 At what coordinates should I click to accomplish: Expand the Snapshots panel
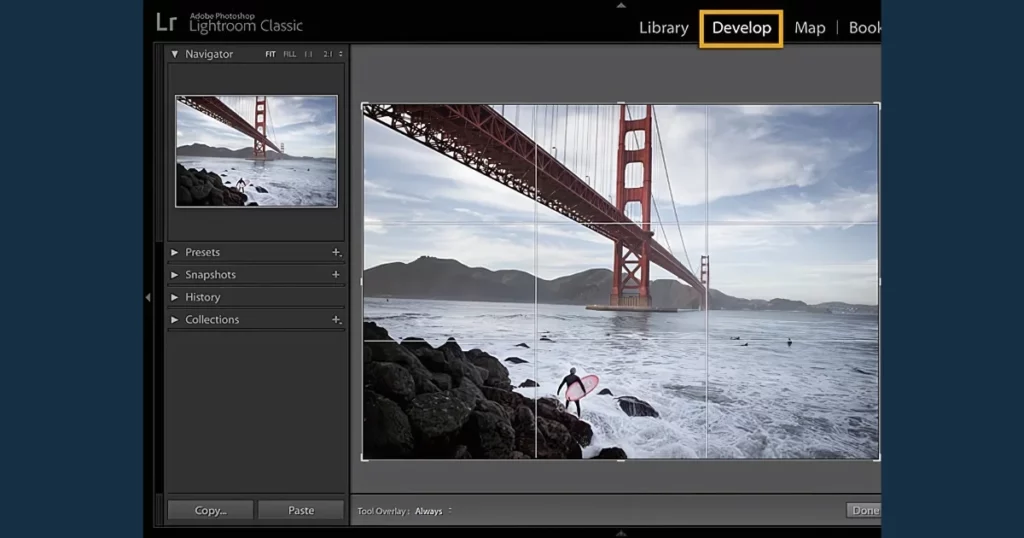(x=174, y=275)
